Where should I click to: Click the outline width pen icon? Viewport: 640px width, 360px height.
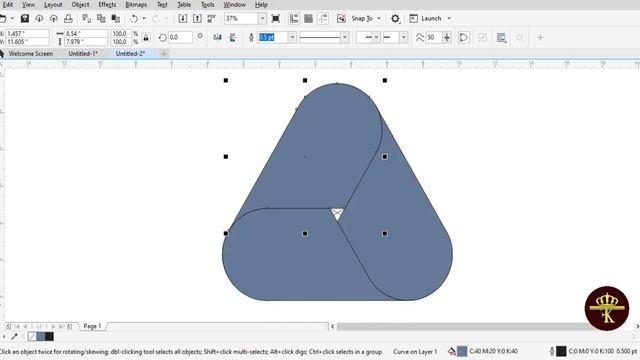coord(251,38)
